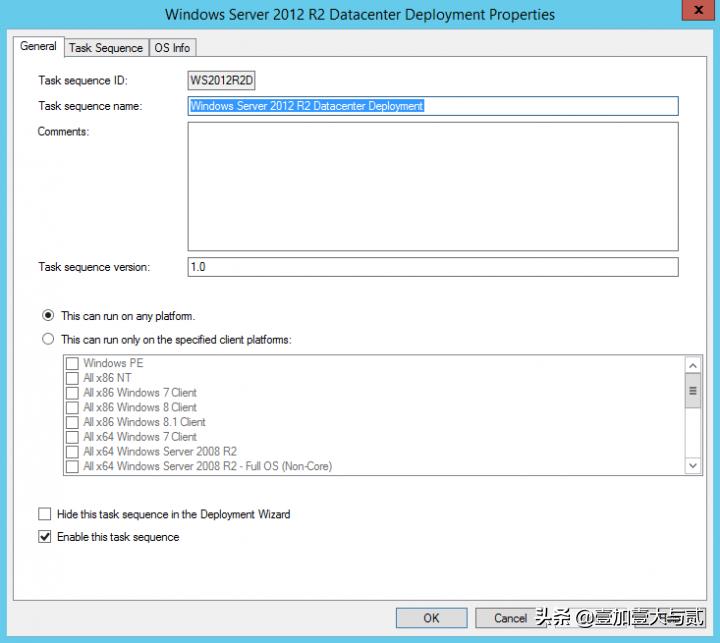
Task: Open the OS Info tab
Action: click(x=172, y=48)
